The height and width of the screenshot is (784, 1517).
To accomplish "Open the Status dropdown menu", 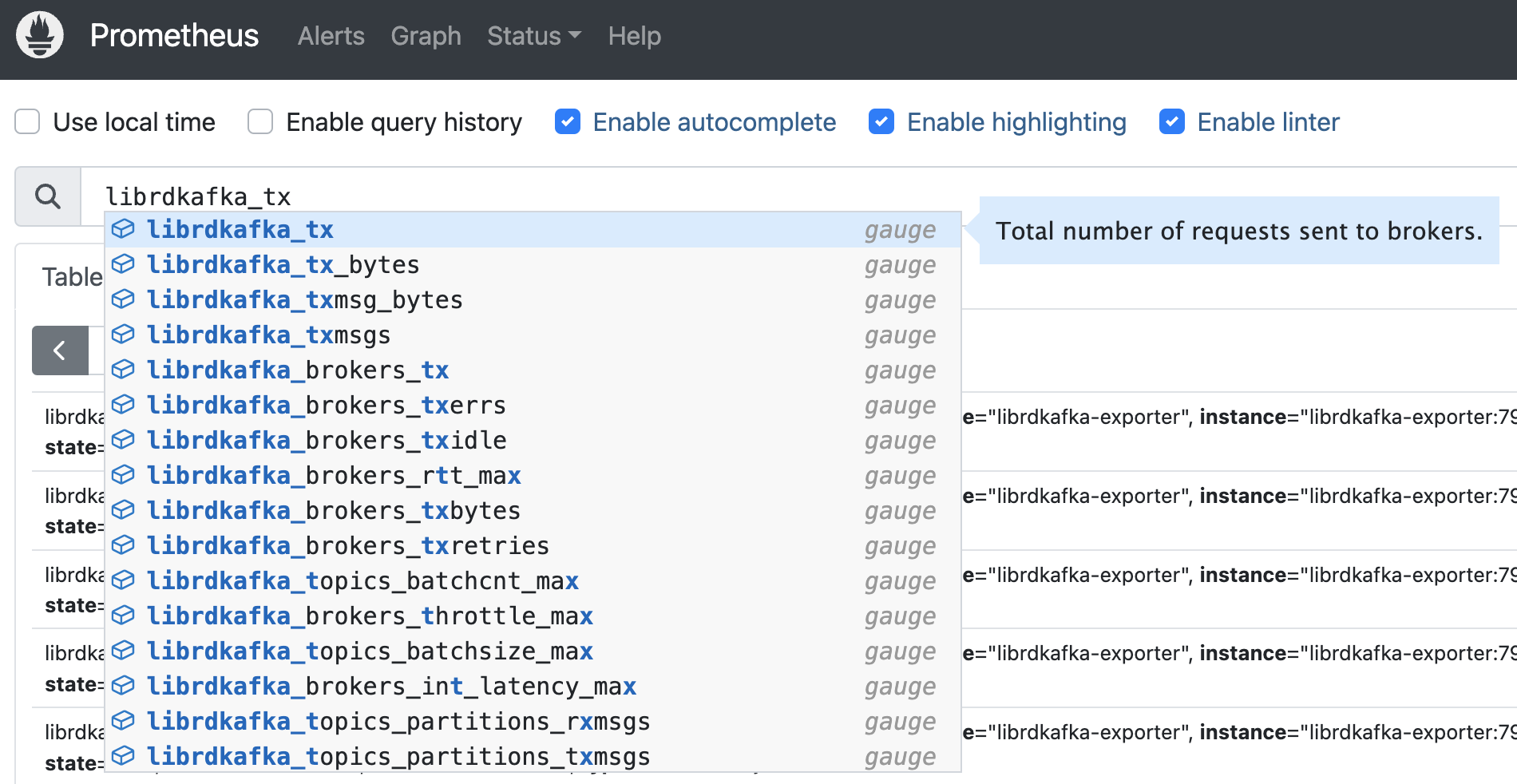I will point(534,36).
